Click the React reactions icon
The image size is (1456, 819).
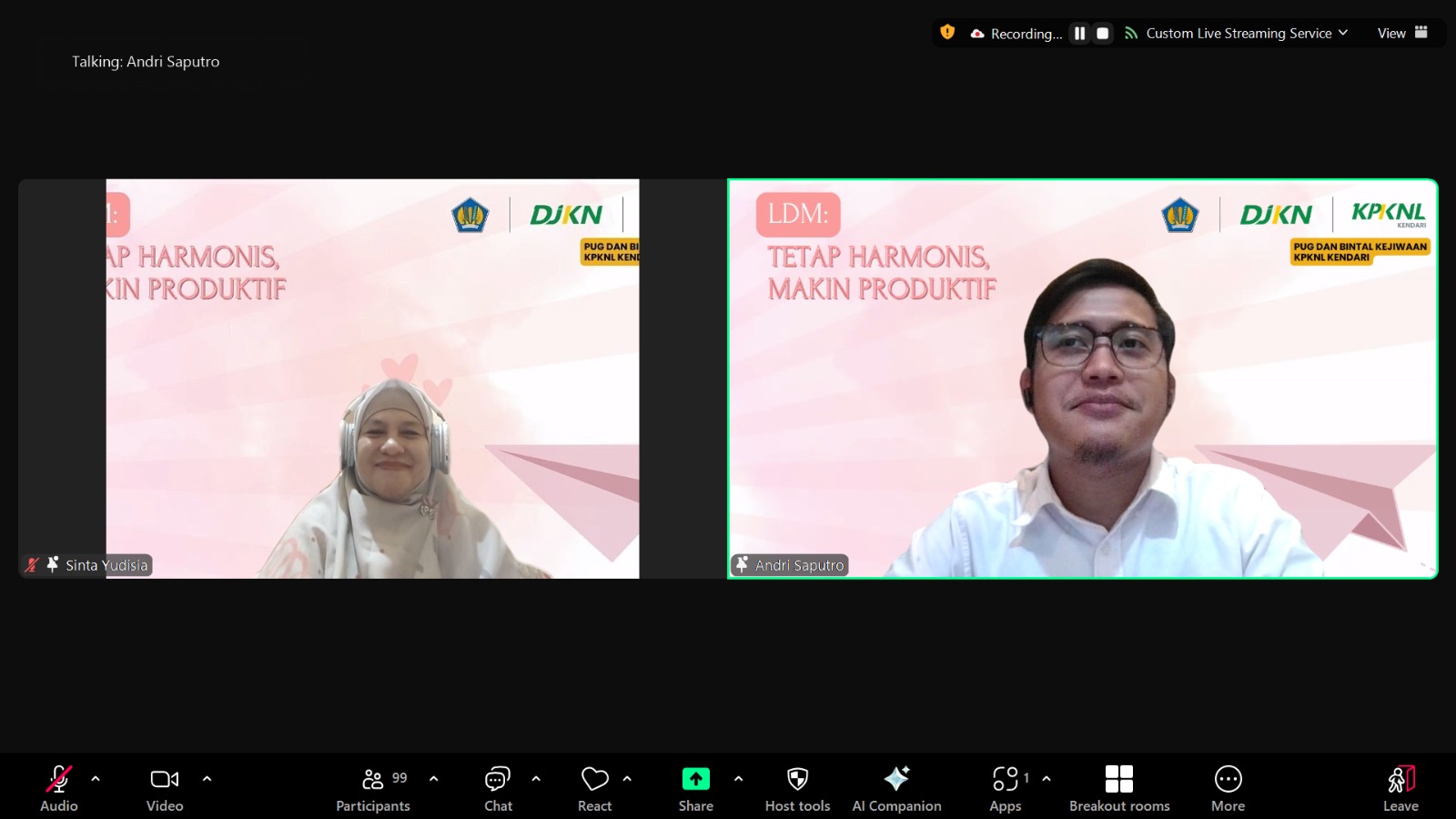coord(594,779)
